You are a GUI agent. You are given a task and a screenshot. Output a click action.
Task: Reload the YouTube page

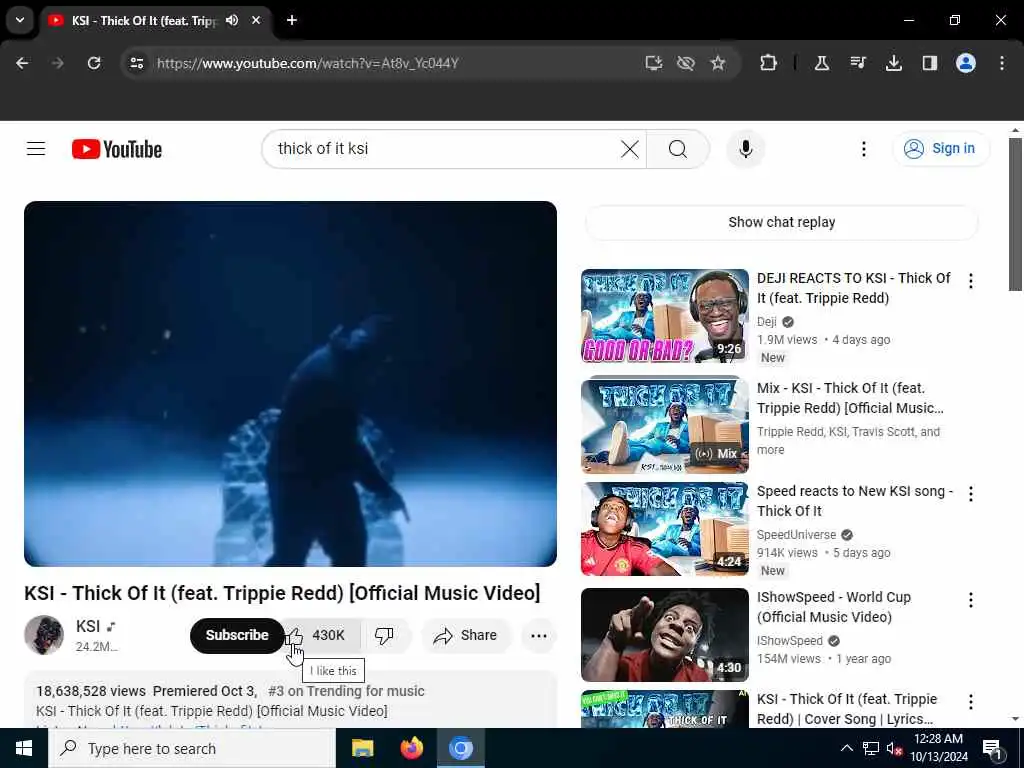[x=94, y=63]
